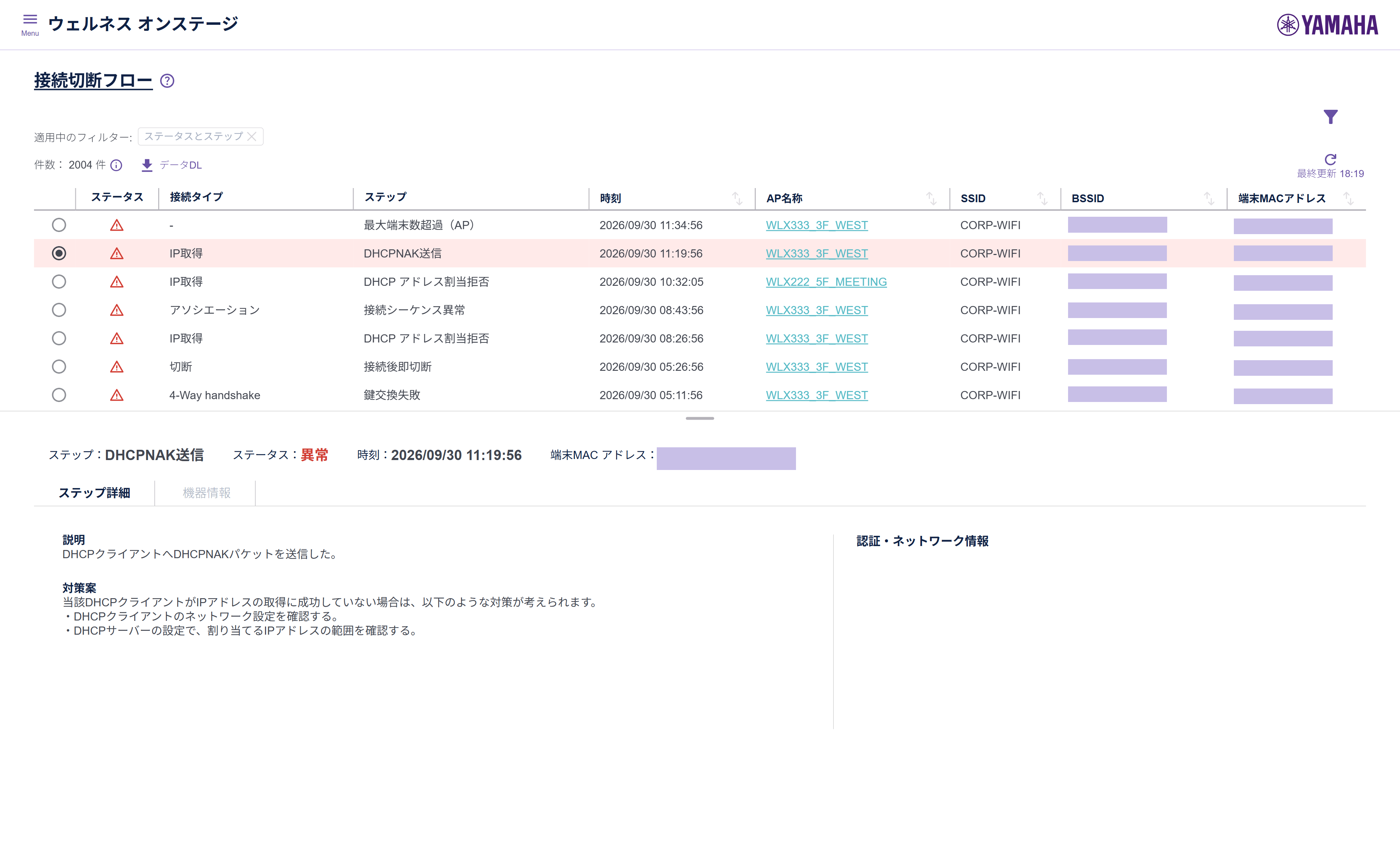Switch to the ステップ詳細 tab

click(x=94, y=493)
